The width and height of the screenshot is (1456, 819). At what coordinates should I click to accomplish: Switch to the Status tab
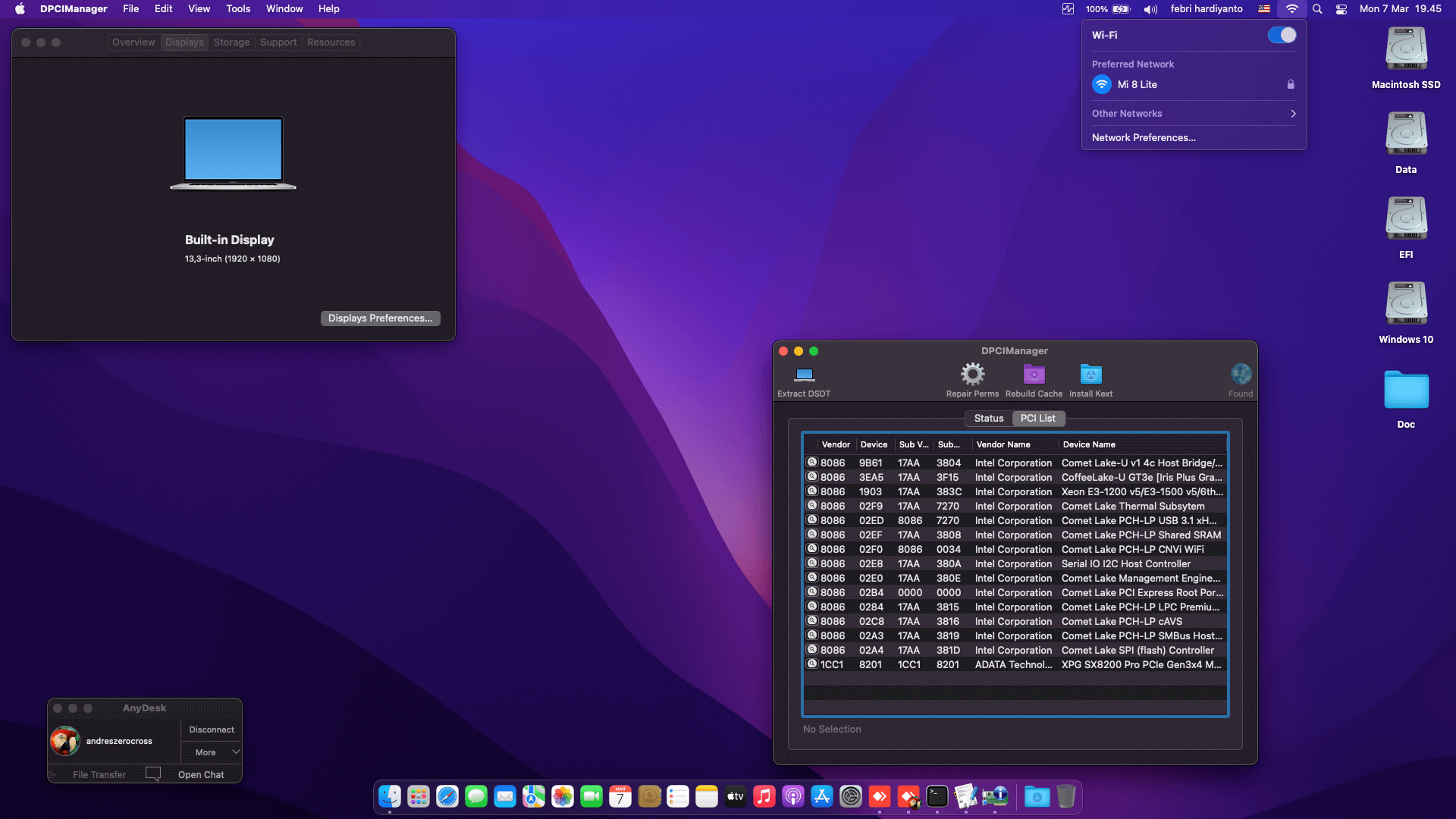989,419
